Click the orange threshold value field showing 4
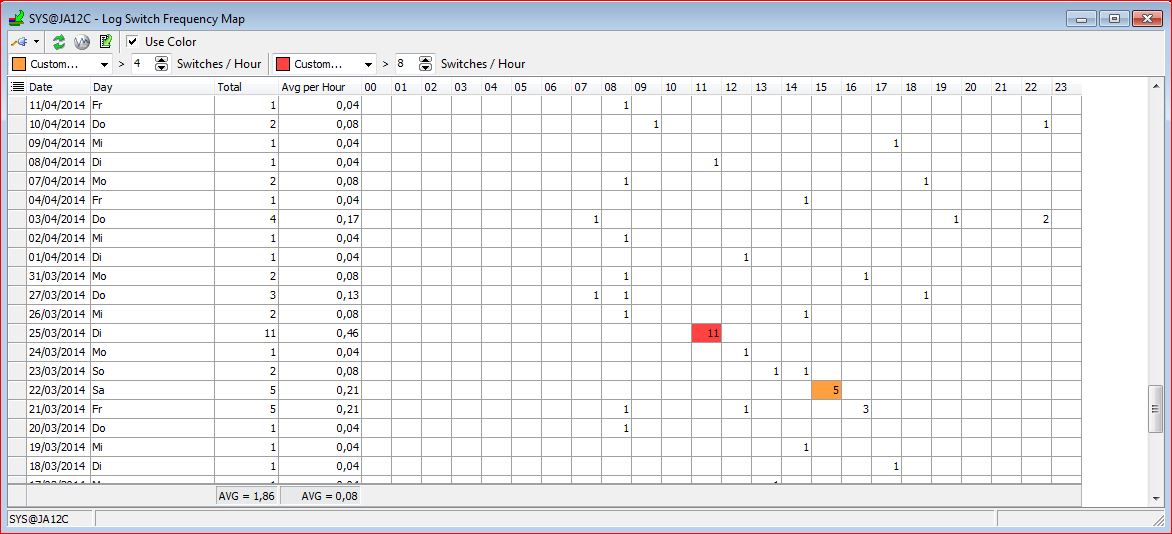Viewport: 1172px width, 534px height. [x=141, y=64]
